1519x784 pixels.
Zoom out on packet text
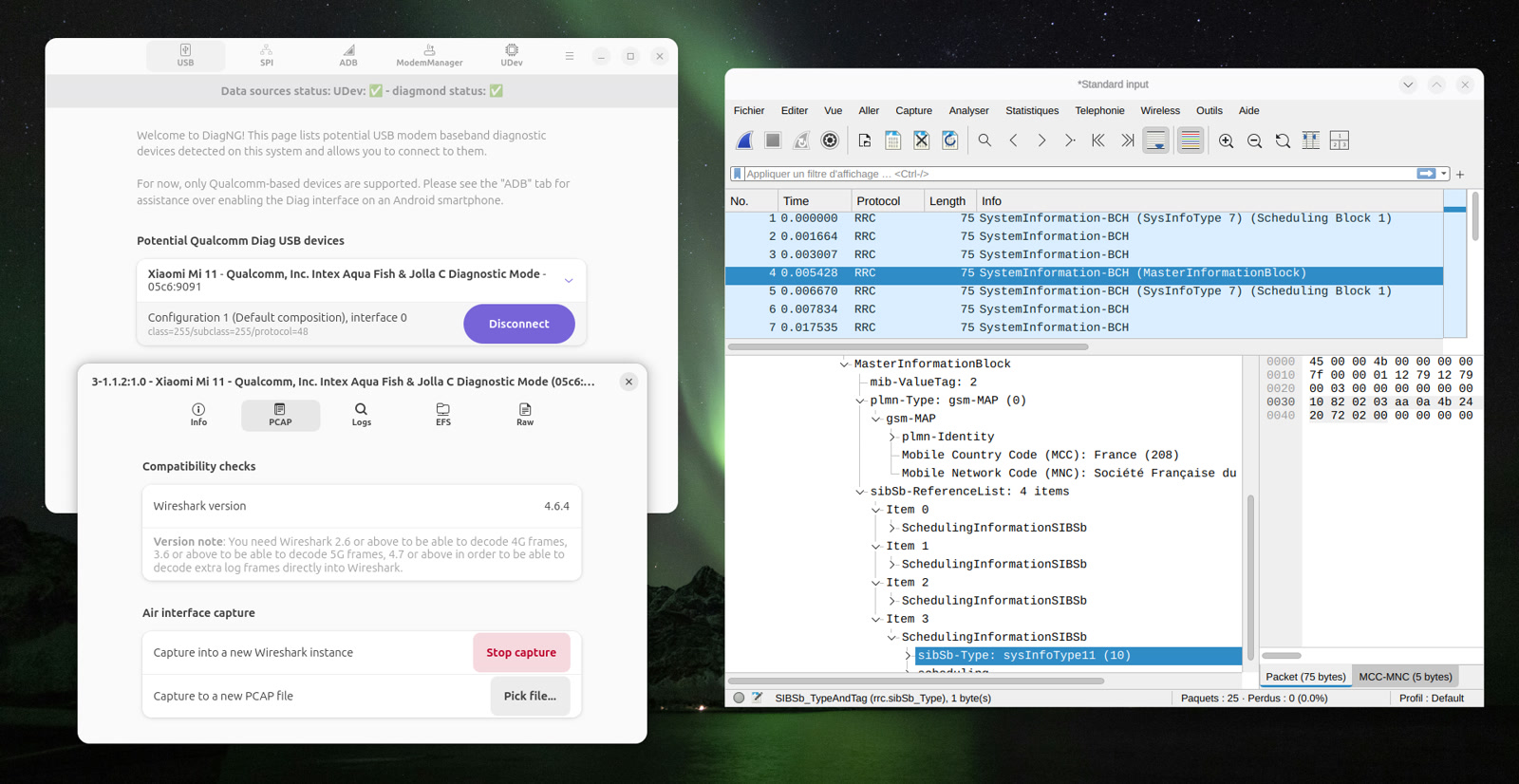coord(1254,140)
